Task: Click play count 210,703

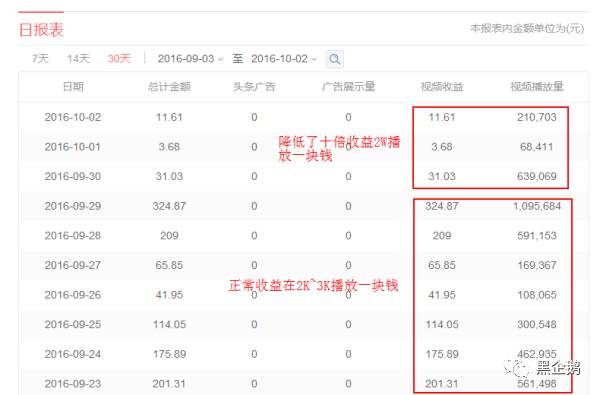Action: (537, 117)
